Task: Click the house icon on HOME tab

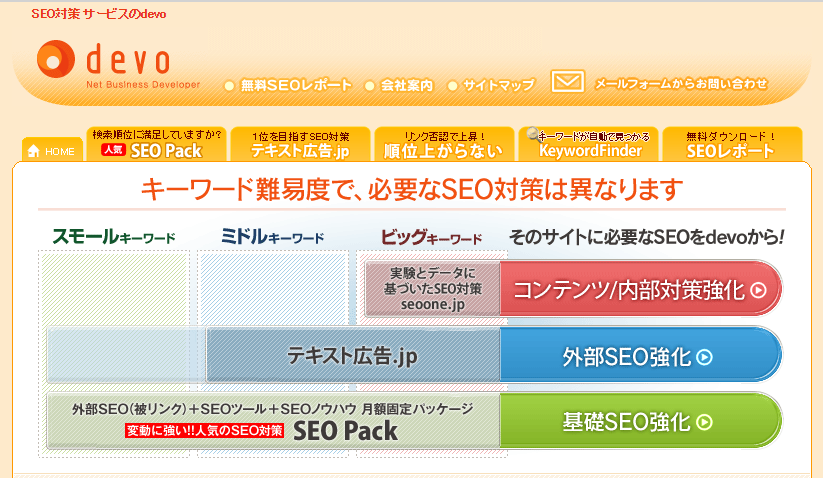Action: pos(34,152)
